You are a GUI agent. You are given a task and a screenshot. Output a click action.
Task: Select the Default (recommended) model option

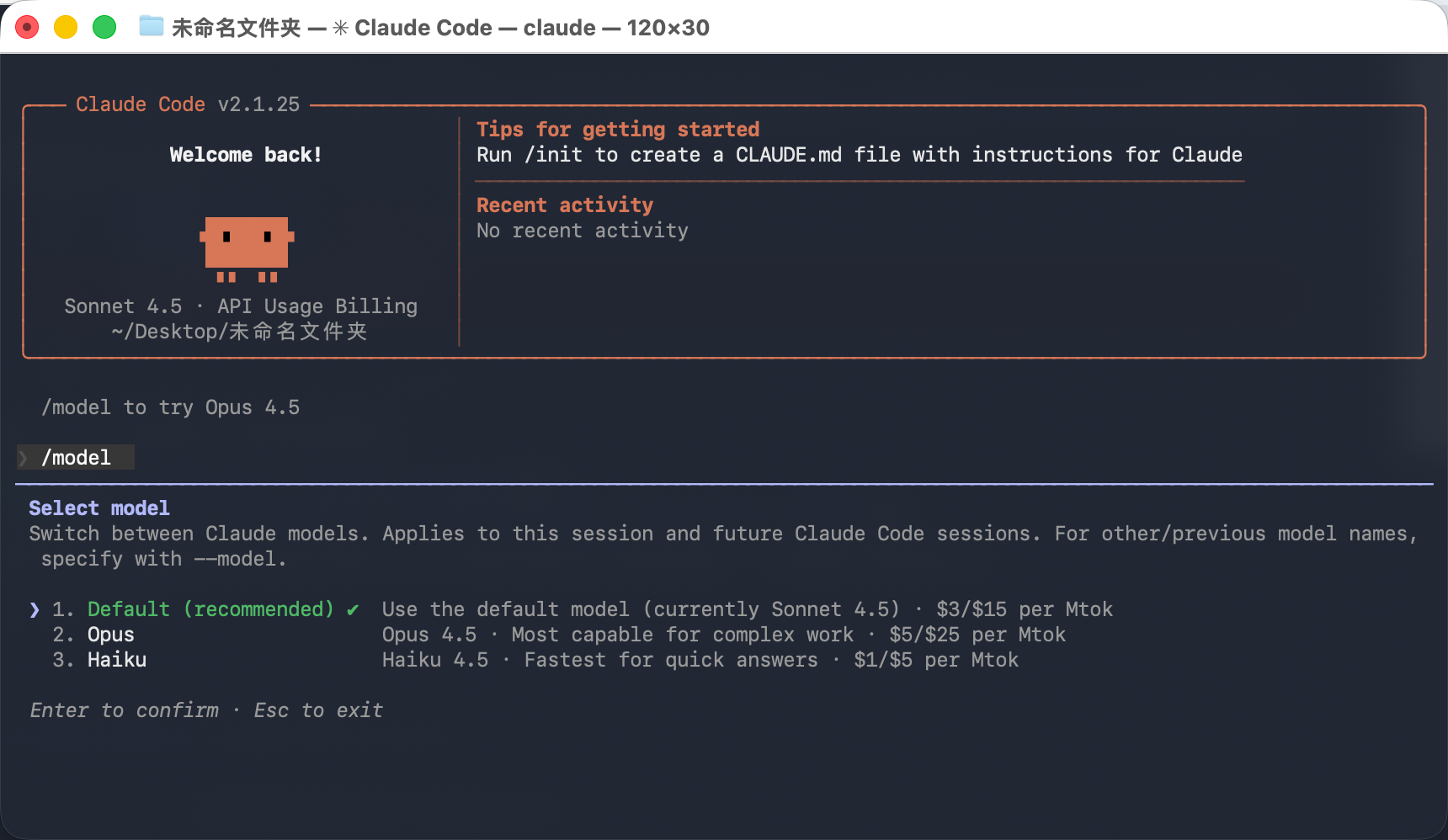(210, 609)
